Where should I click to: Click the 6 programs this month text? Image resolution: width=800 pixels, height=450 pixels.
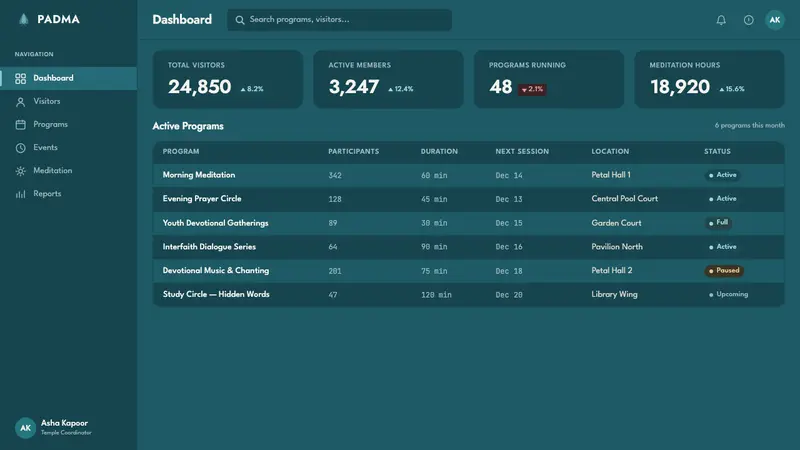(749, 126)
